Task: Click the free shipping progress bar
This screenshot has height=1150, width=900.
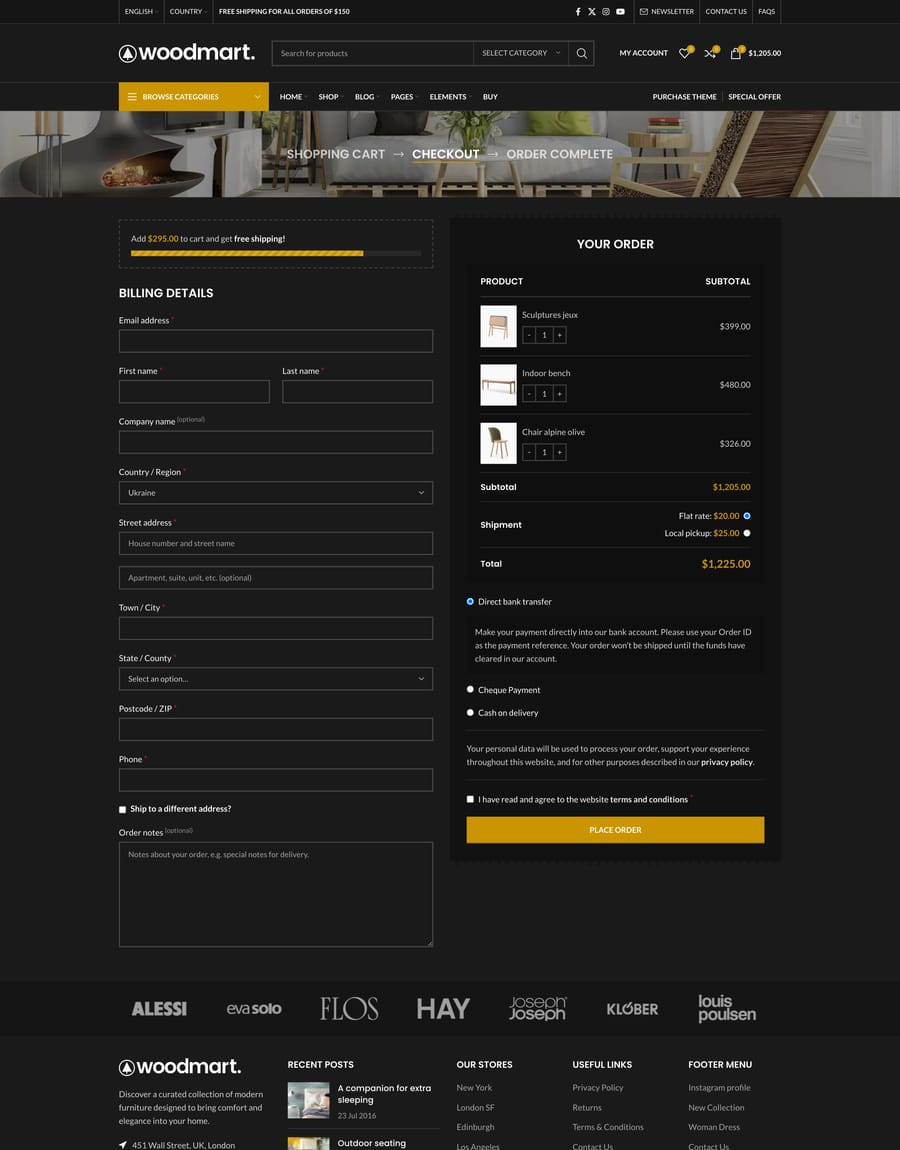Action: pyautogui.click(x=276, y=253)
